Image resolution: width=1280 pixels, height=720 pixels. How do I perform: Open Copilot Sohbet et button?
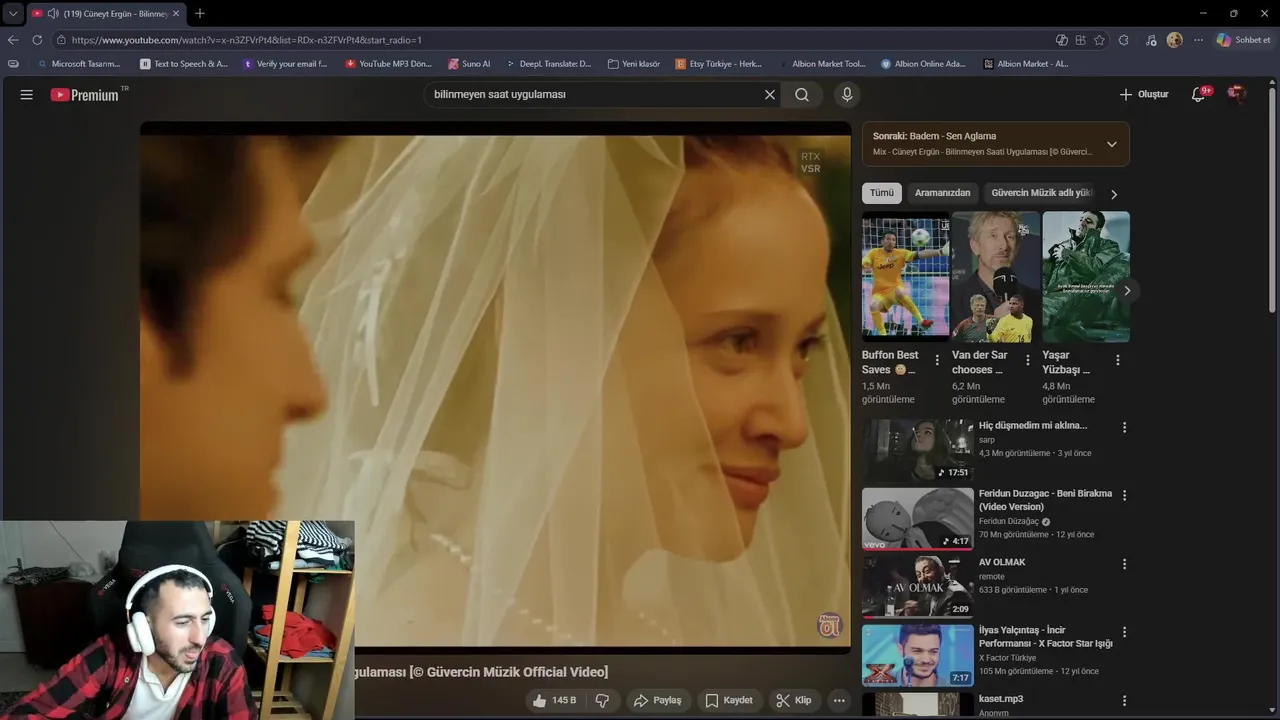(x=1243, y=40)
